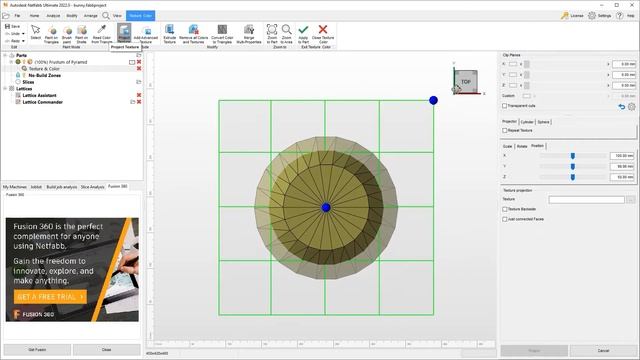Select the Select arrow tool
This screenshot has width=640, height=360.
(x=36, y=33)
